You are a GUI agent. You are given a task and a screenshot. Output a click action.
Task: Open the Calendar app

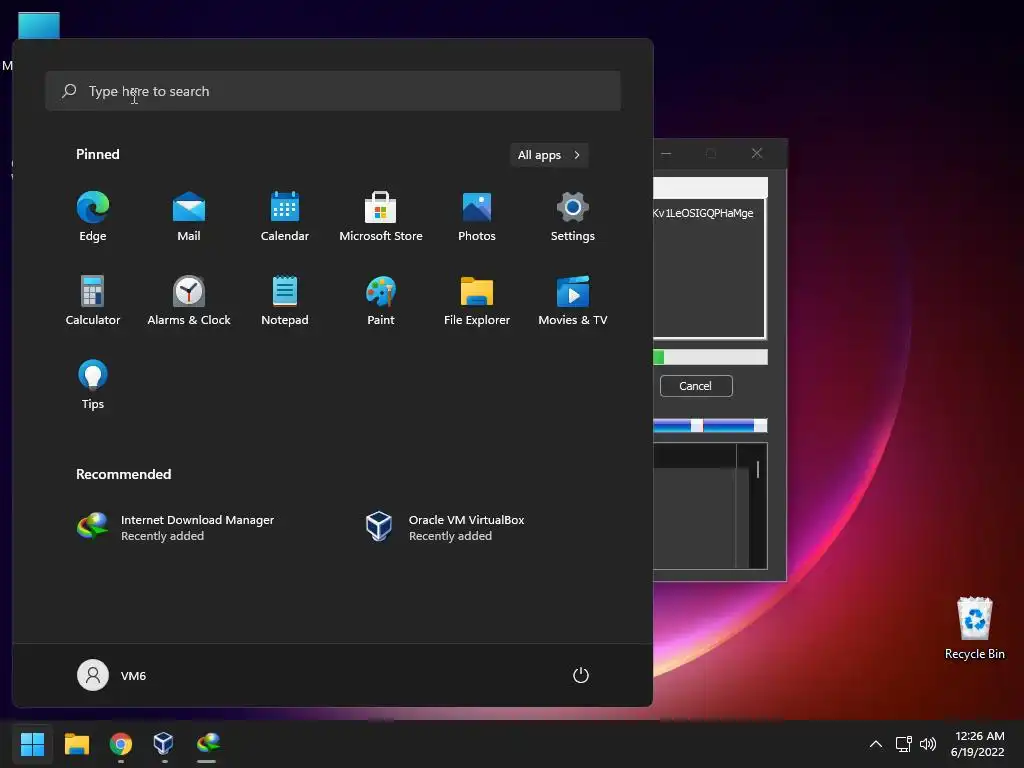click(x=285, y=217)
